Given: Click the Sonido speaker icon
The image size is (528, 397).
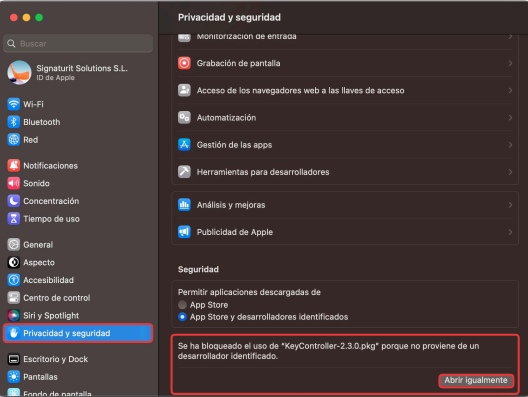Looking at the screenshot, I should point(13,183).
